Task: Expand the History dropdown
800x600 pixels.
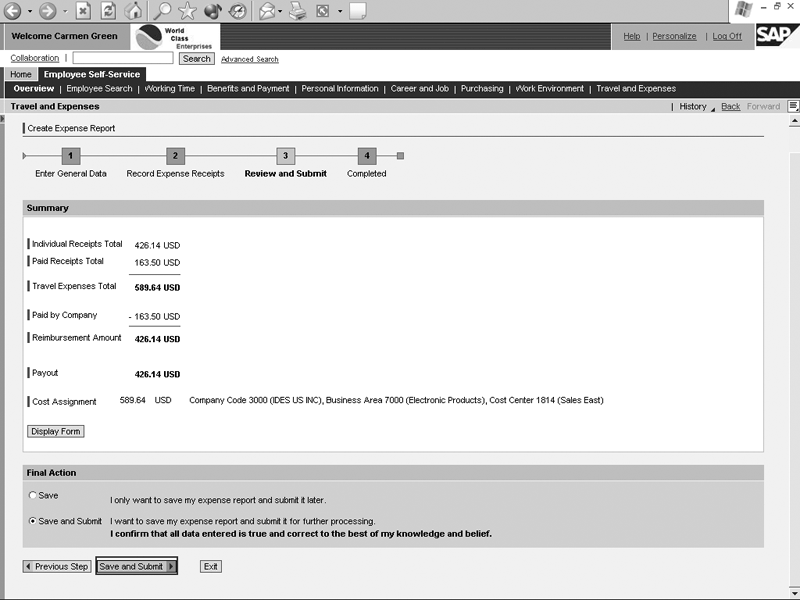Action: pyautogui.click(x=696, y=106)
